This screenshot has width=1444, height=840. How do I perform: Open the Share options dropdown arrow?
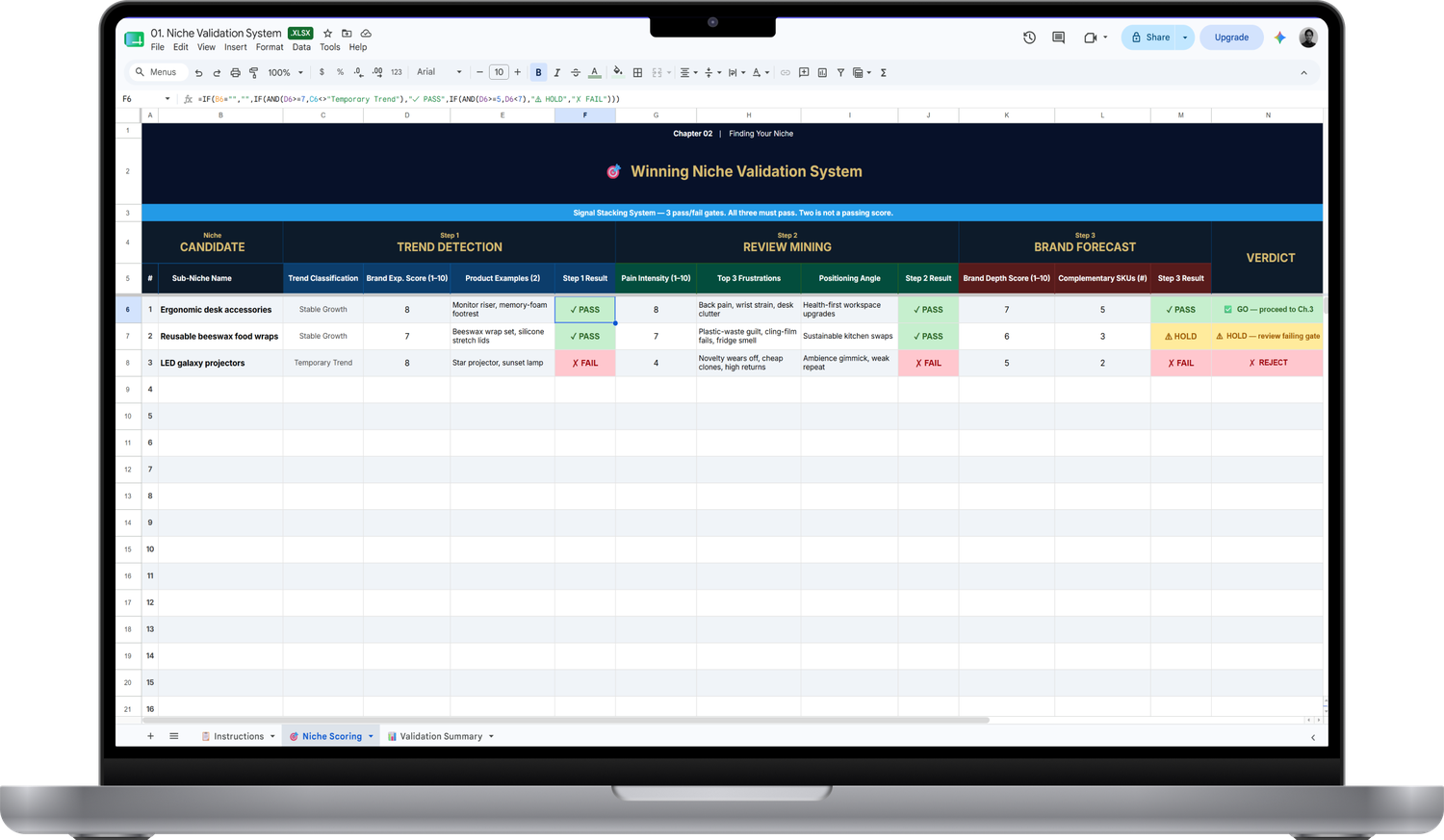pyautogui.click(x=1185, y=38)
